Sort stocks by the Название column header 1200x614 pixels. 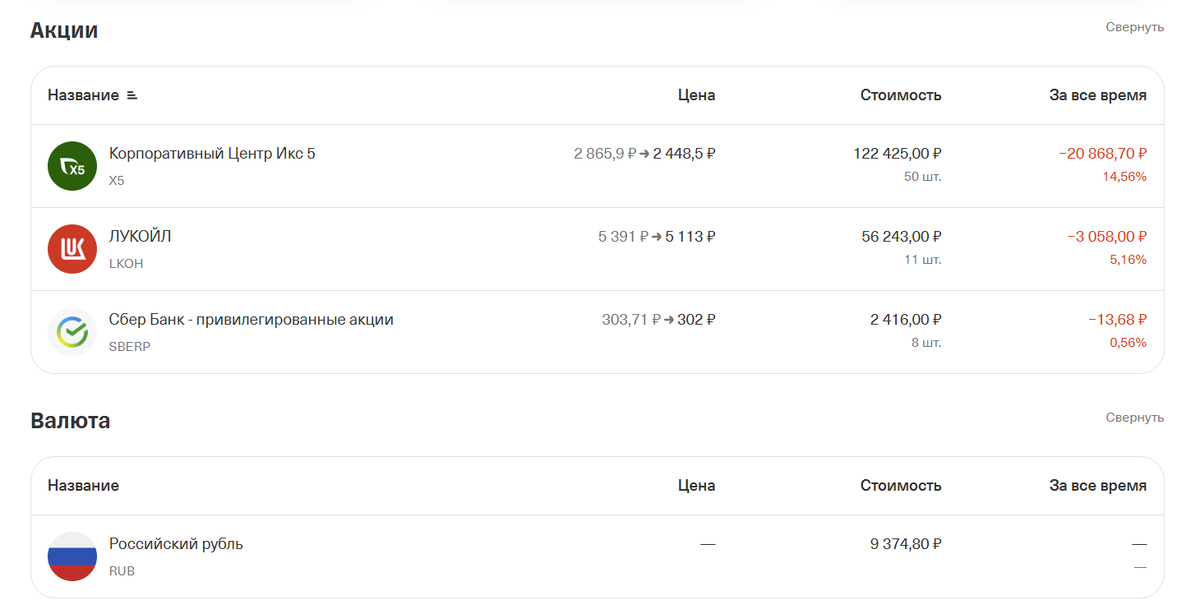[x=83, y=96]
